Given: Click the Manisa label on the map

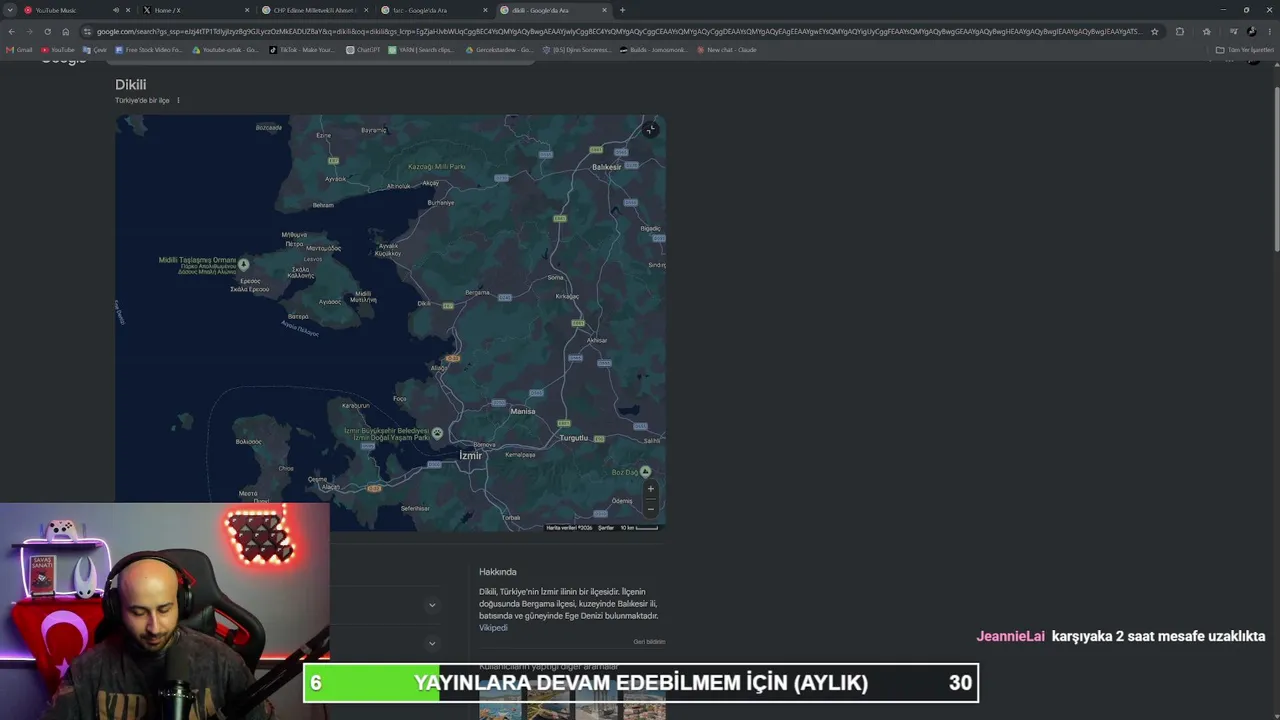Looking at the screenshot, I should click(x=522, y=411).
